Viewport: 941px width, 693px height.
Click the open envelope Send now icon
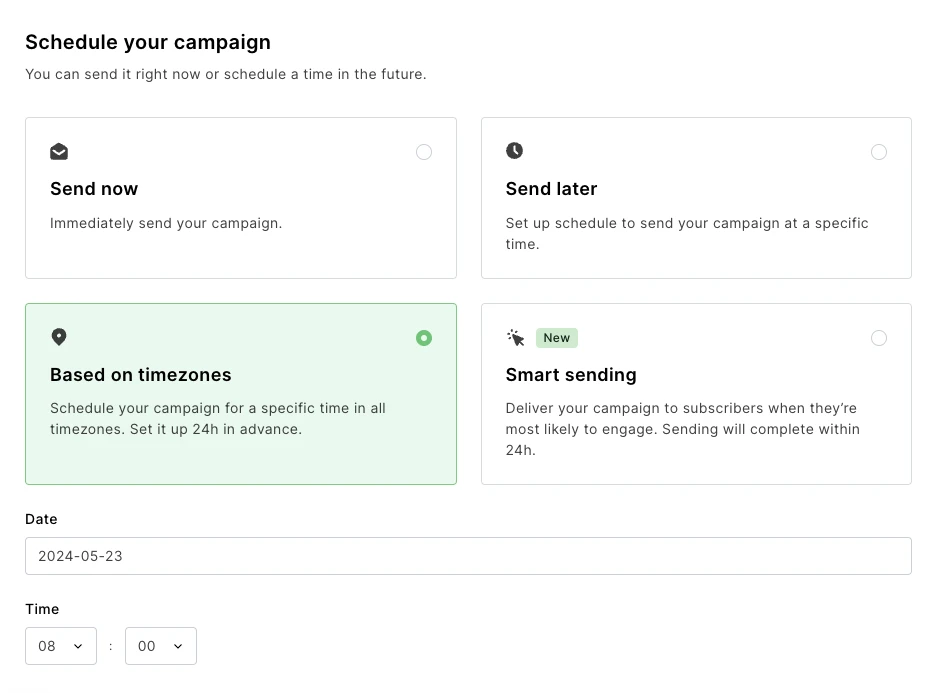click(x=59, y=152)
